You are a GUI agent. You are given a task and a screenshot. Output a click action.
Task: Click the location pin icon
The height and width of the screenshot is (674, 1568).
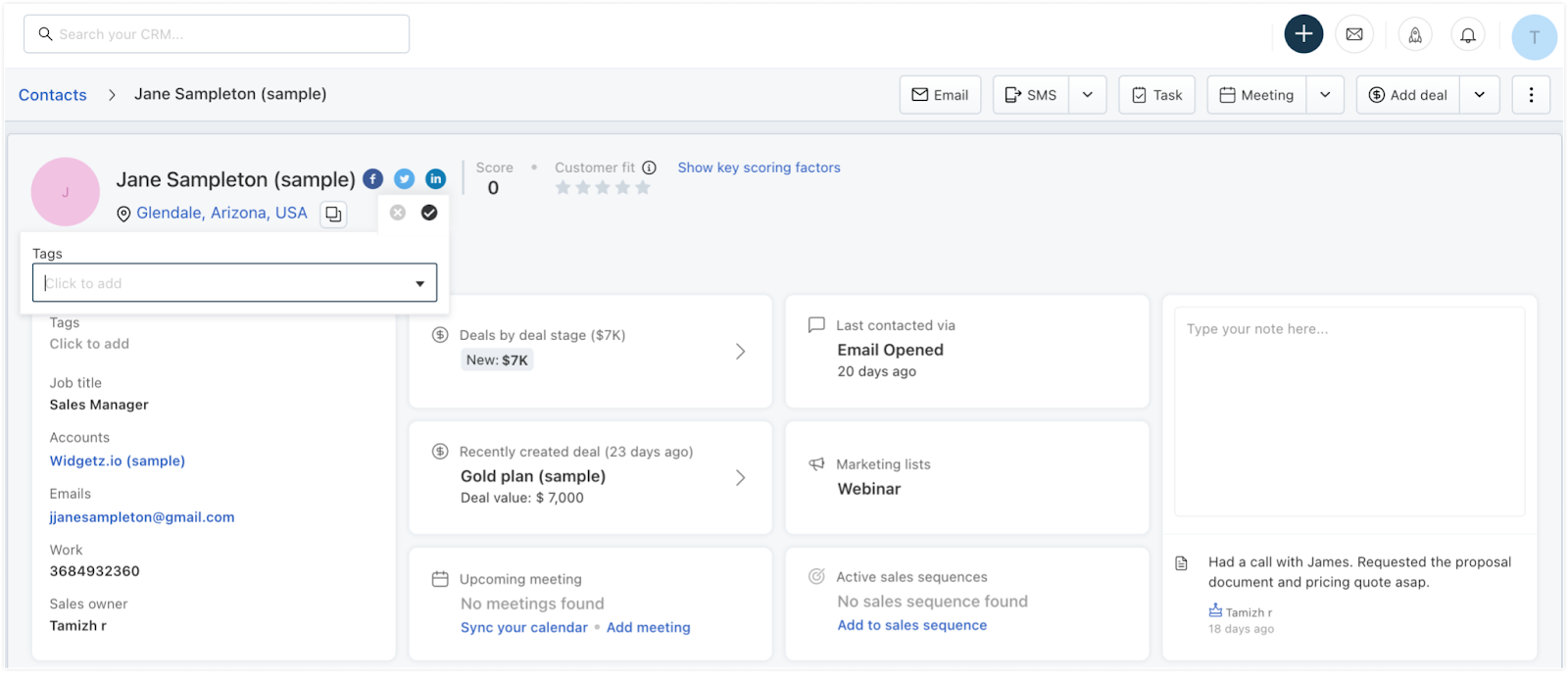(123, 214)
